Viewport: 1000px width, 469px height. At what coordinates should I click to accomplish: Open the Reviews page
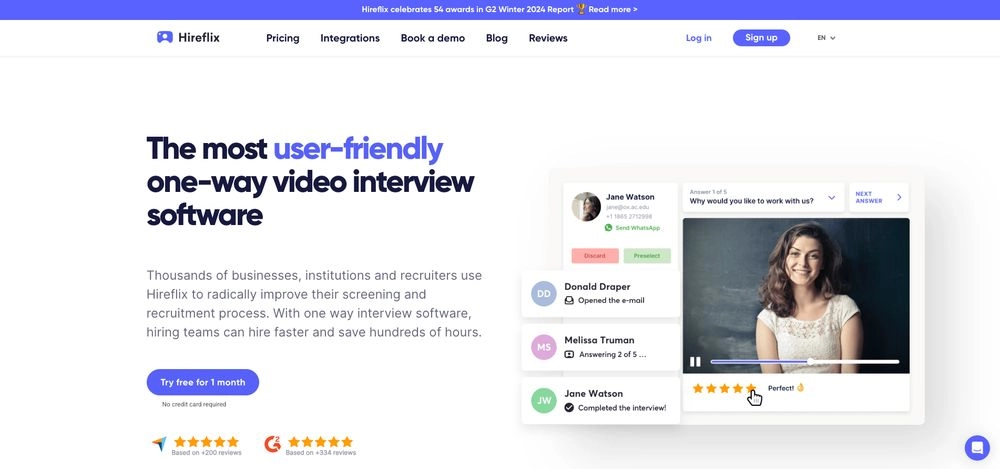tap(548, 38)
